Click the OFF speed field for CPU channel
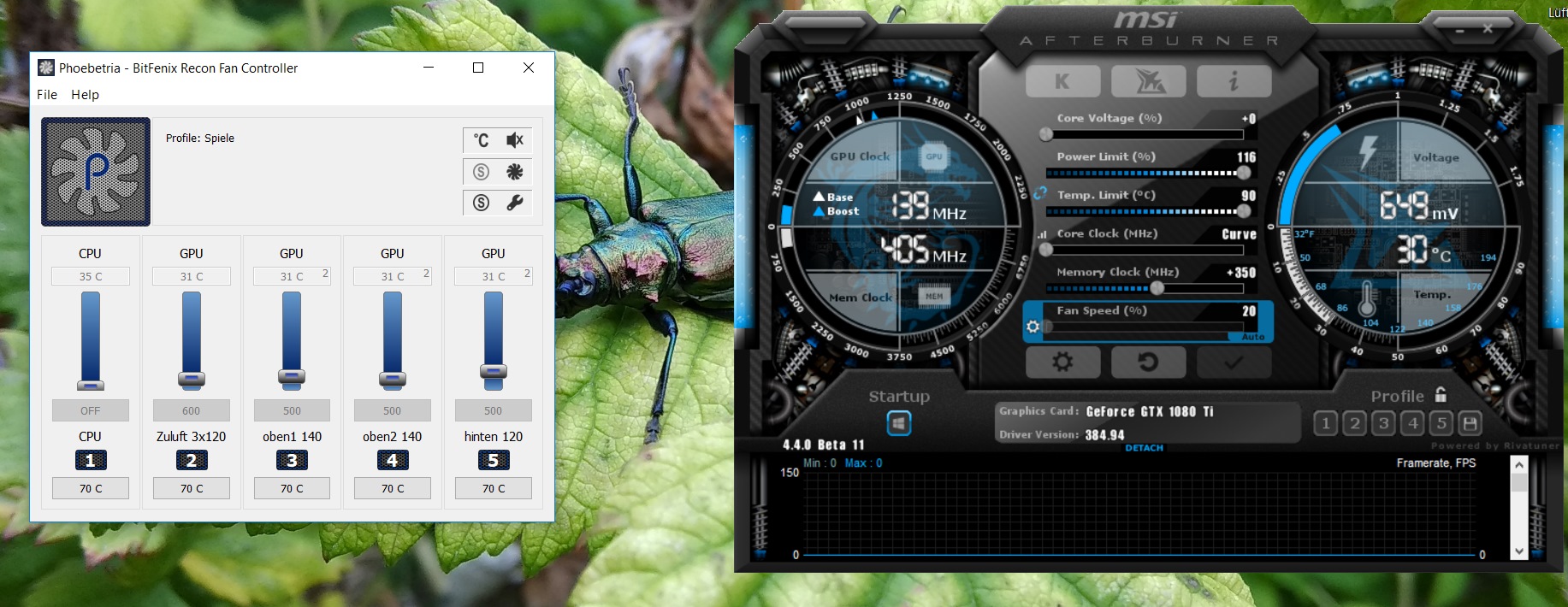The height and width of the screenshot is (607, 1568). [x=91, y=410]
